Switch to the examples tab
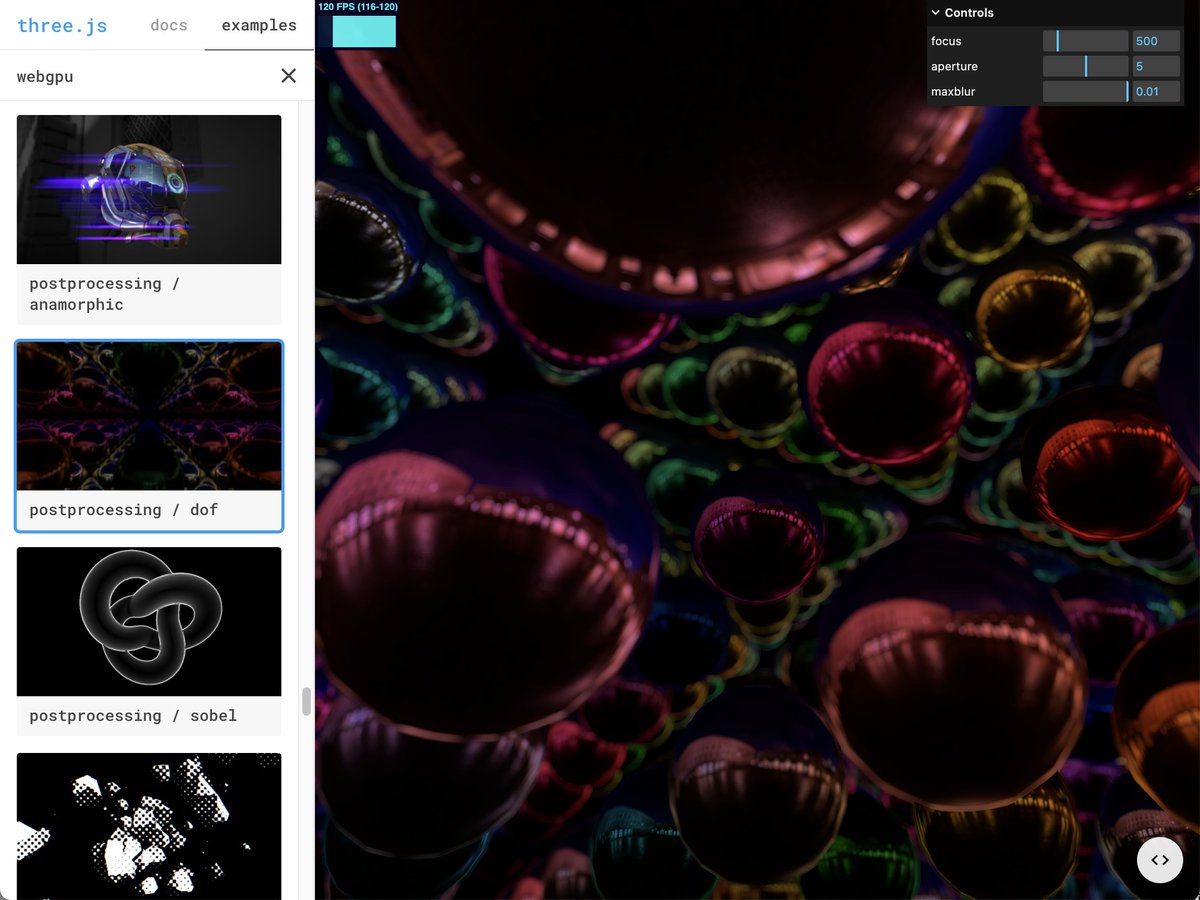 (x=258, y=25)
